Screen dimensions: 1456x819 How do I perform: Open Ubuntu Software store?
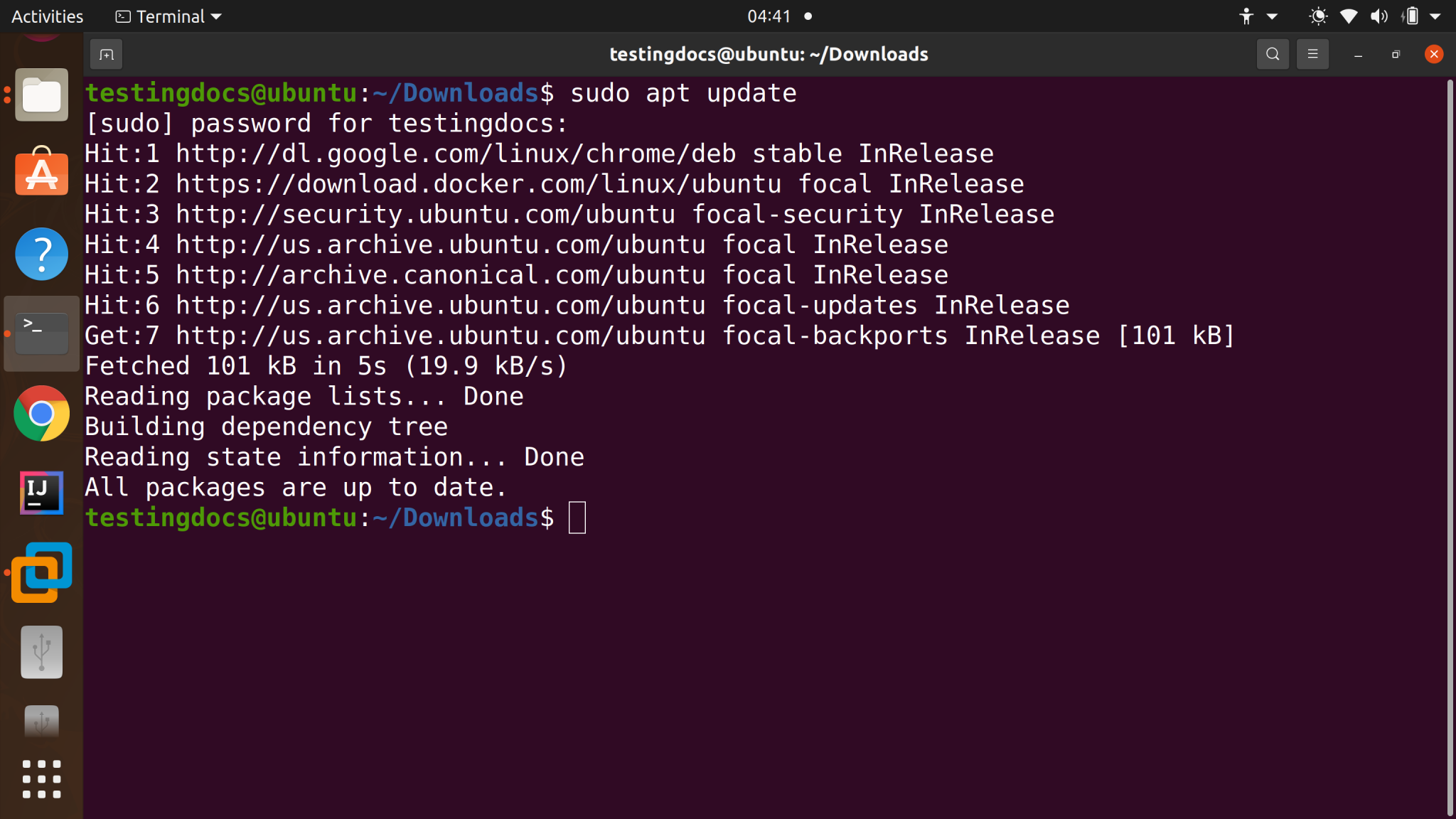[x=41, y=173]
